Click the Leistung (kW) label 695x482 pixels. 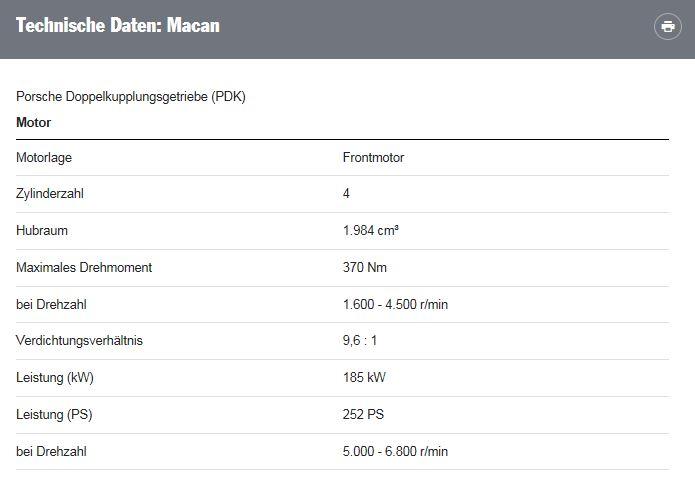[x=55, y=378]
